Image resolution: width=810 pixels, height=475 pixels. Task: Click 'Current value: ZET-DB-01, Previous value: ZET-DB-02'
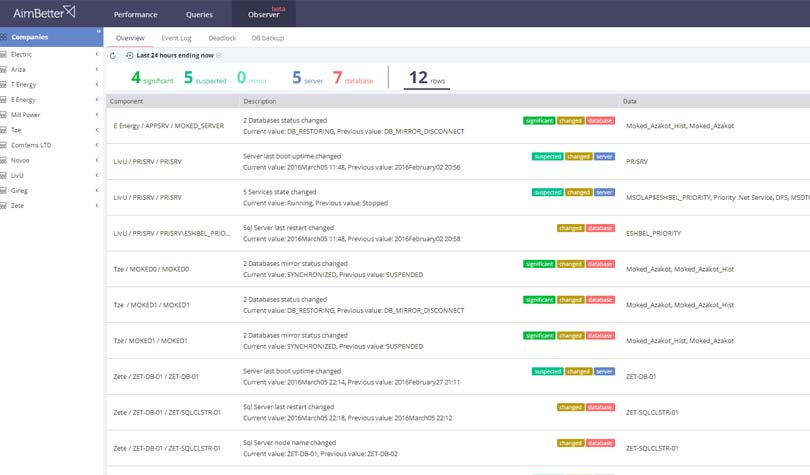point(320,454)
